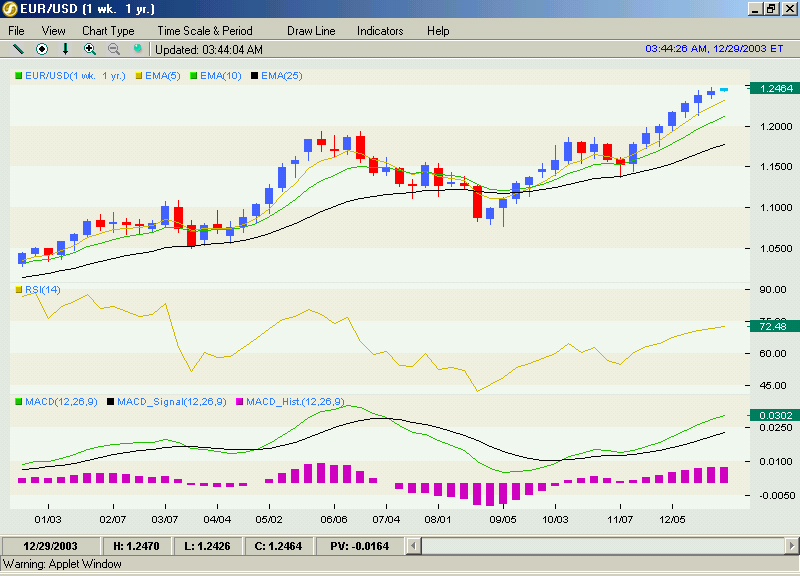Screen dimensions: 800x576
Task: Open the Help menu
Action: coord(438,31)
